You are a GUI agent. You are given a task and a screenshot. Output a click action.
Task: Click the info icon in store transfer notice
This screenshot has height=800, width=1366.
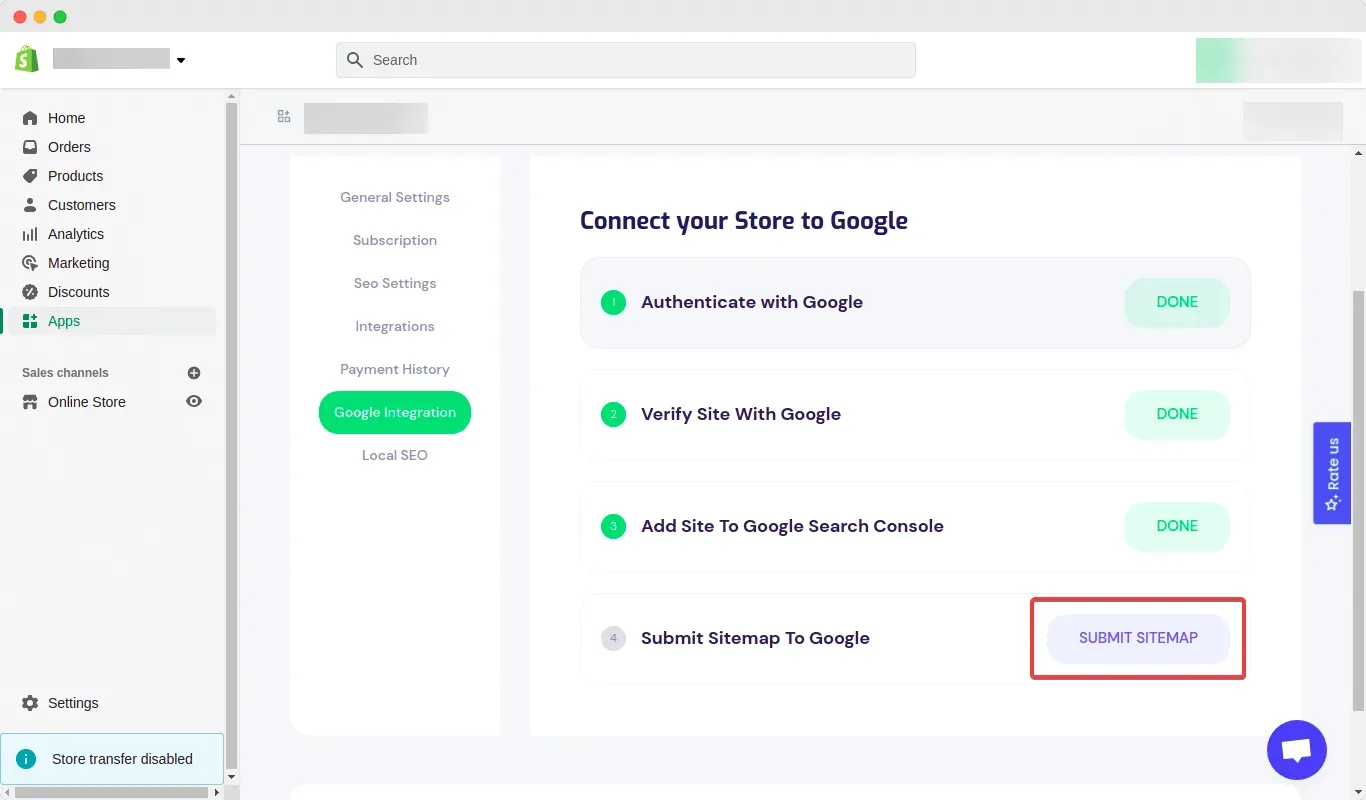[27, 759]
